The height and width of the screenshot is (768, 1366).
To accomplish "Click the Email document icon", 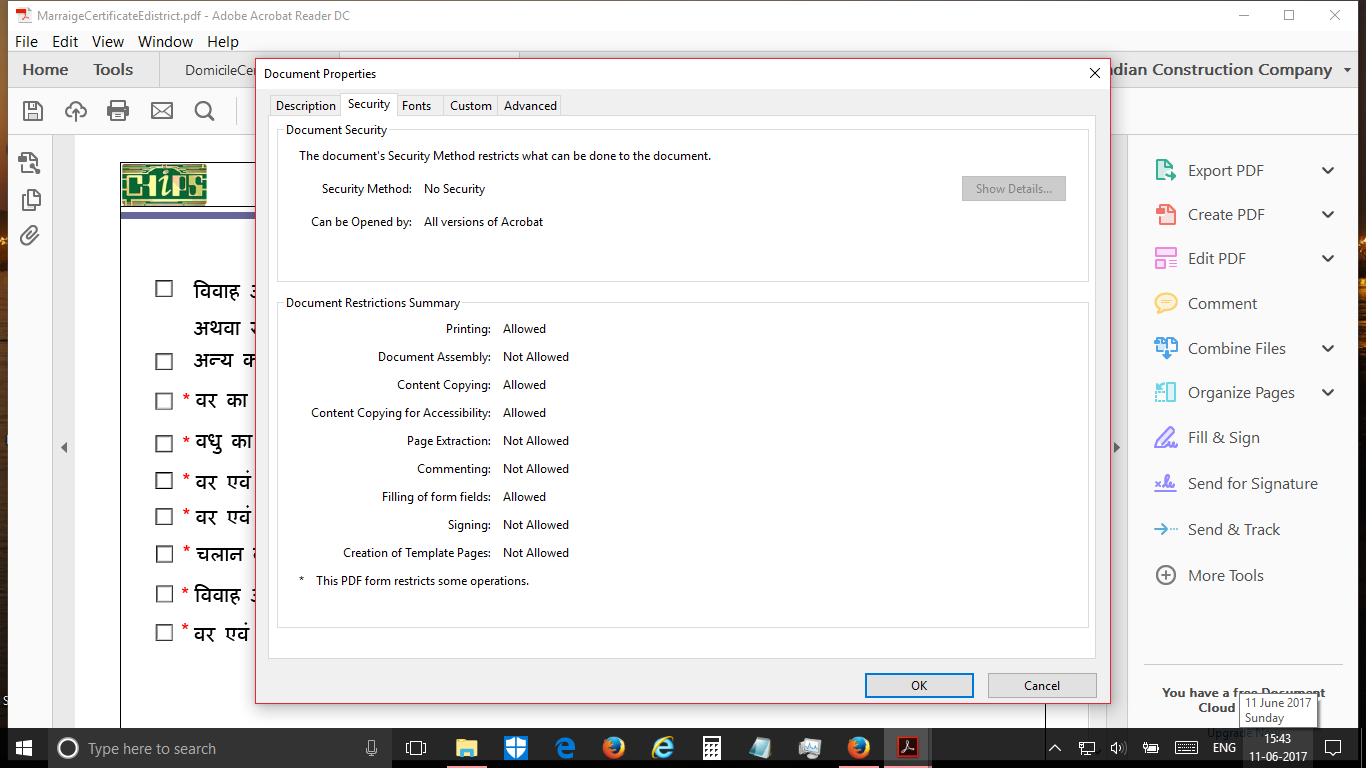I will (x=161, y=111).
